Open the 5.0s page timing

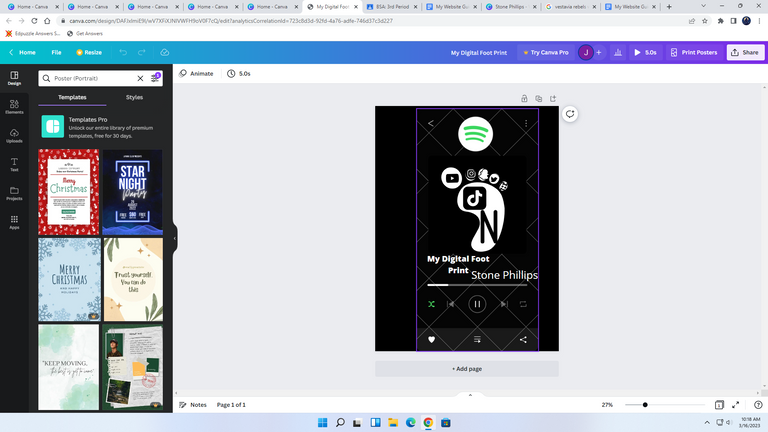[239, 73]
